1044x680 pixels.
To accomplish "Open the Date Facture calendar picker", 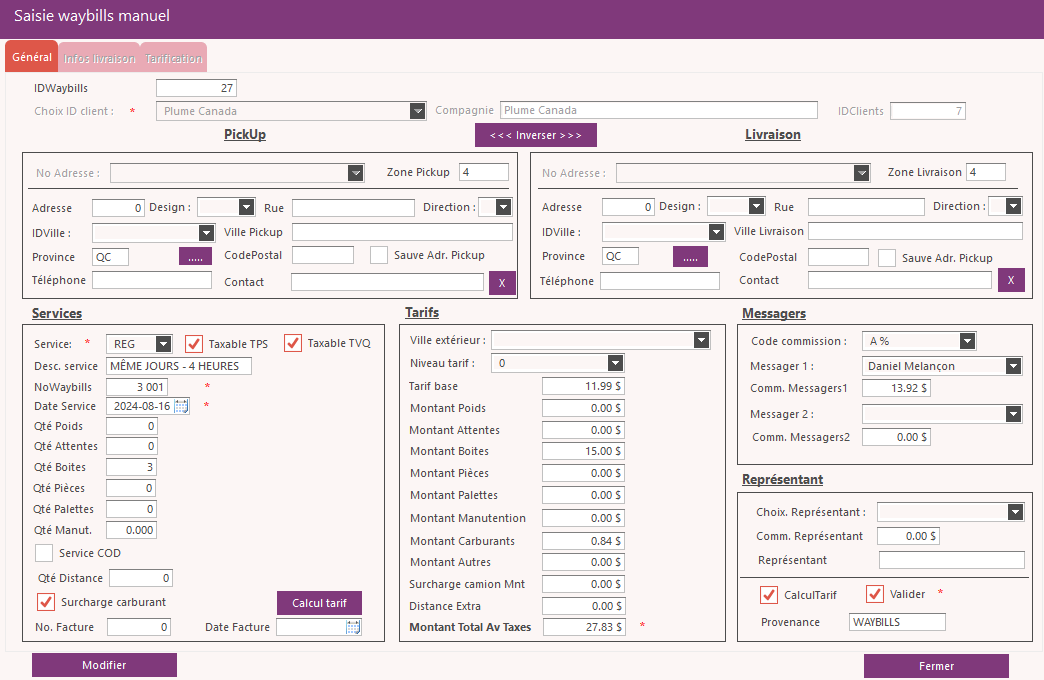I will (353, 627).
